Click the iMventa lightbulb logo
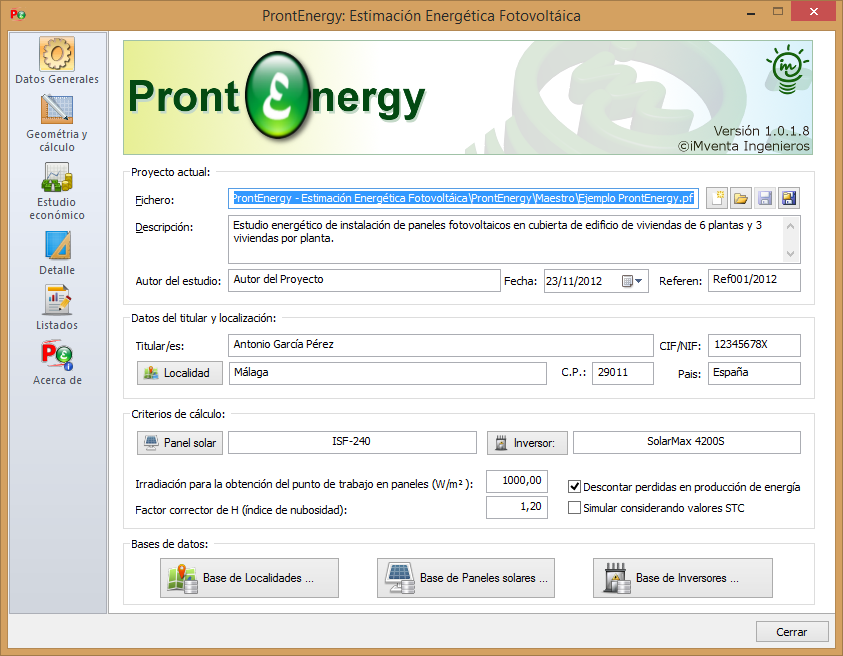Screen dimensions: 843x656 pyautogui.click(x=787, y=69)
